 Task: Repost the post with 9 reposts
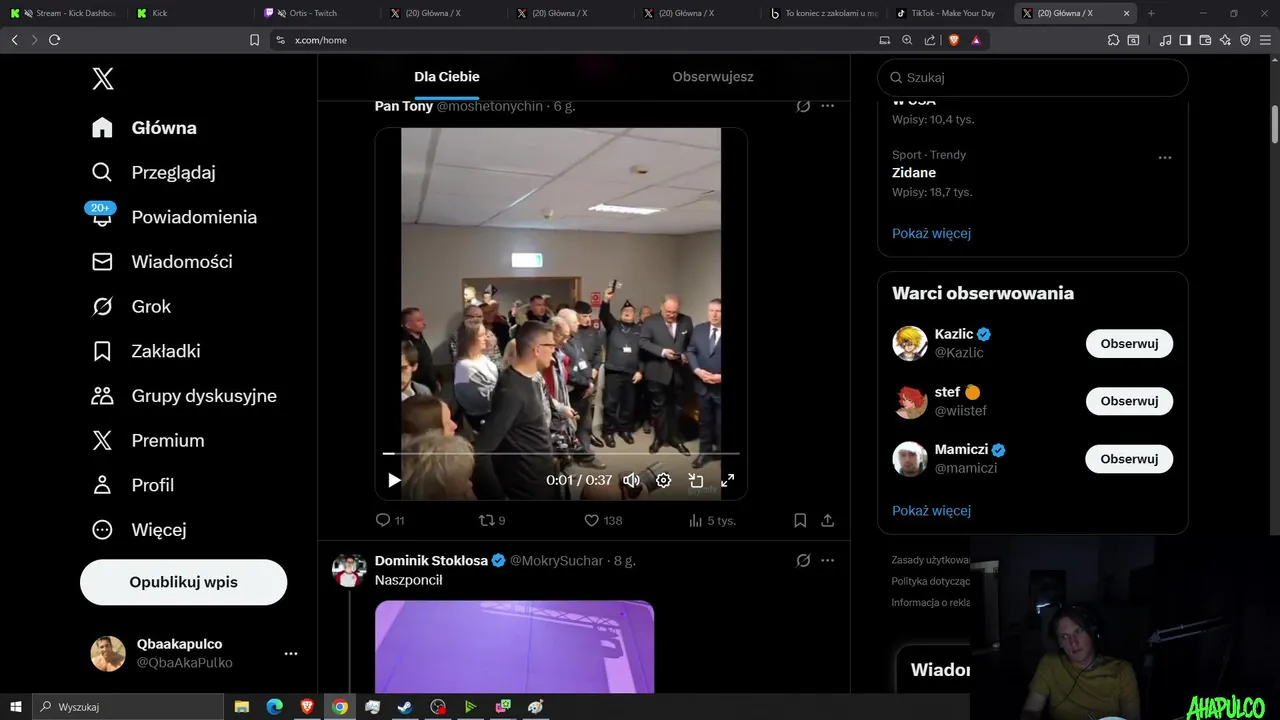(x=492, y=520)
